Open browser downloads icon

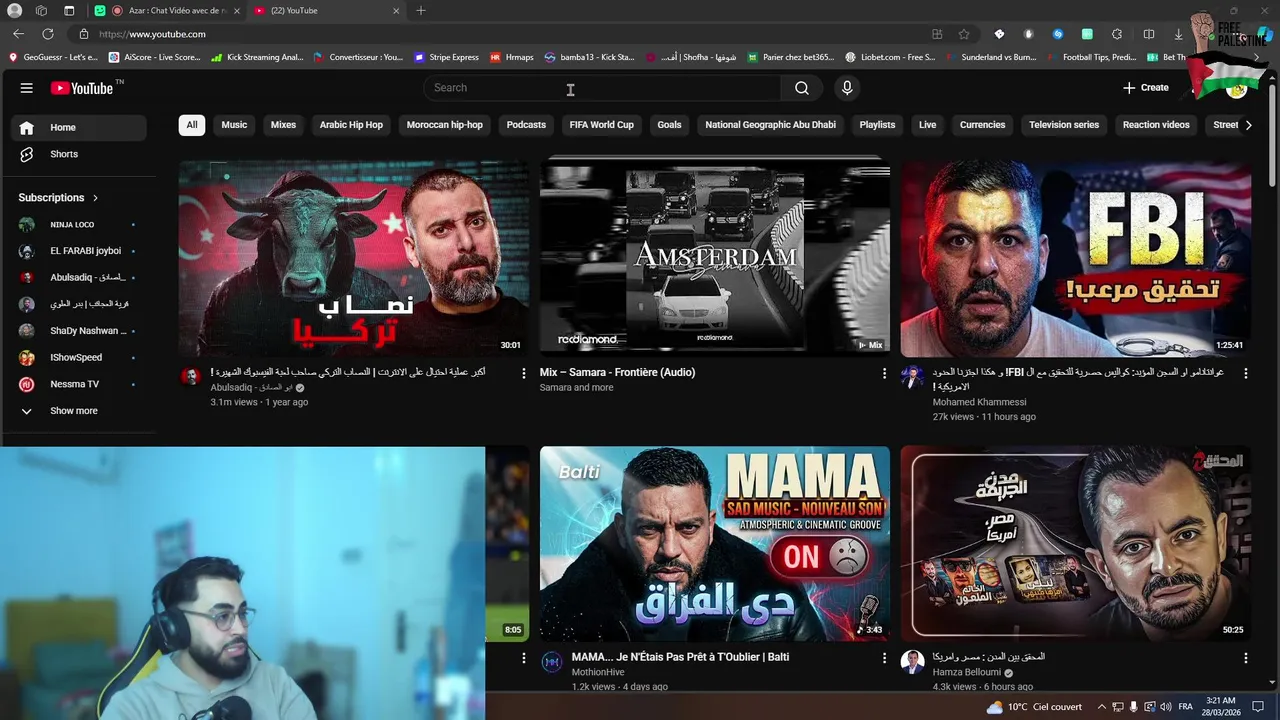click(1179, 34)
